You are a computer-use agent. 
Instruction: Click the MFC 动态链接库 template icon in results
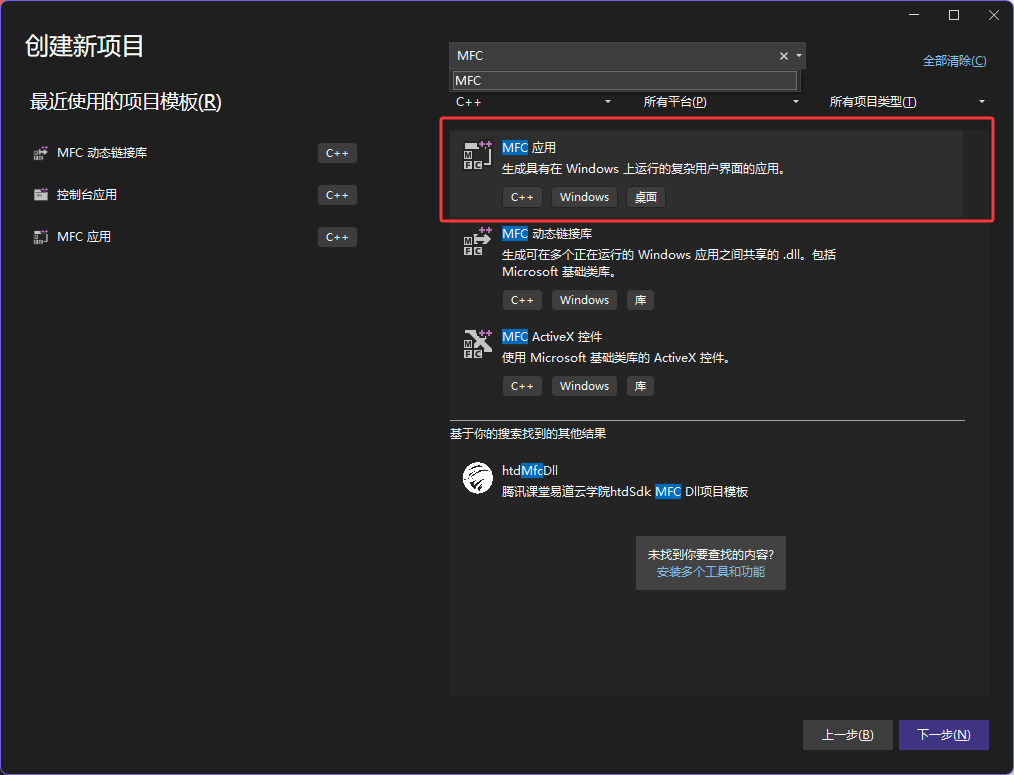pyautogui.click(x=477, y=241)
